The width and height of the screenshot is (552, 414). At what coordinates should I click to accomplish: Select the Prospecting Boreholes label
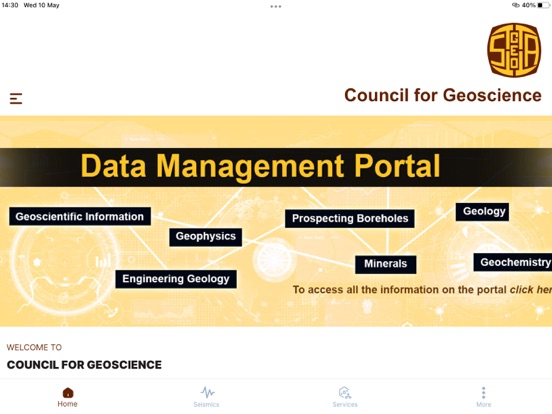point(350,219)
